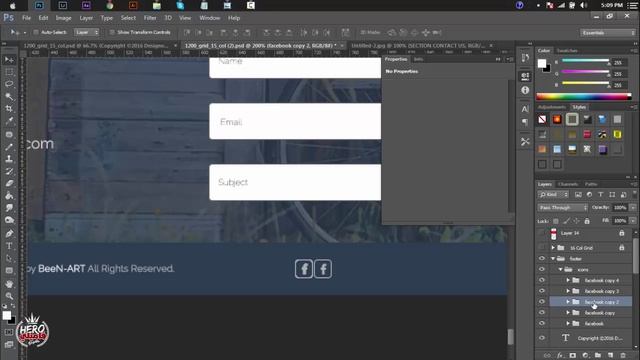Hide the facebook copy 2 group
This screenshot has height=360, width=640.
click(x=542, y=302)
